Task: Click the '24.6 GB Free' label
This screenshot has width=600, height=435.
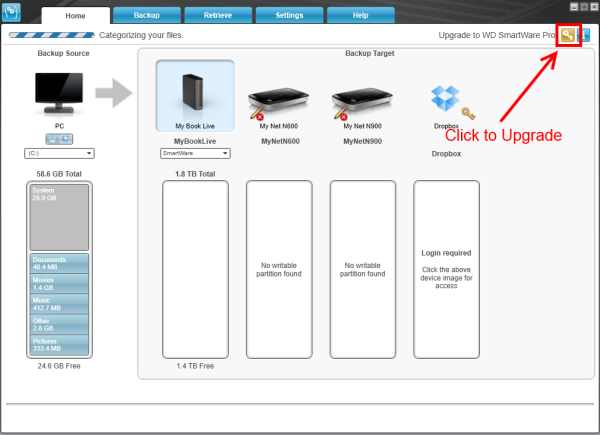Action: pos(59,366)
